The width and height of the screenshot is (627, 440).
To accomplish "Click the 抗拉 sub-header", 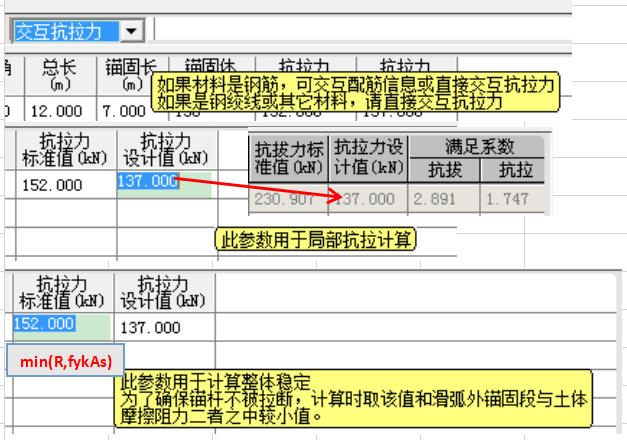I will point(513,170).
